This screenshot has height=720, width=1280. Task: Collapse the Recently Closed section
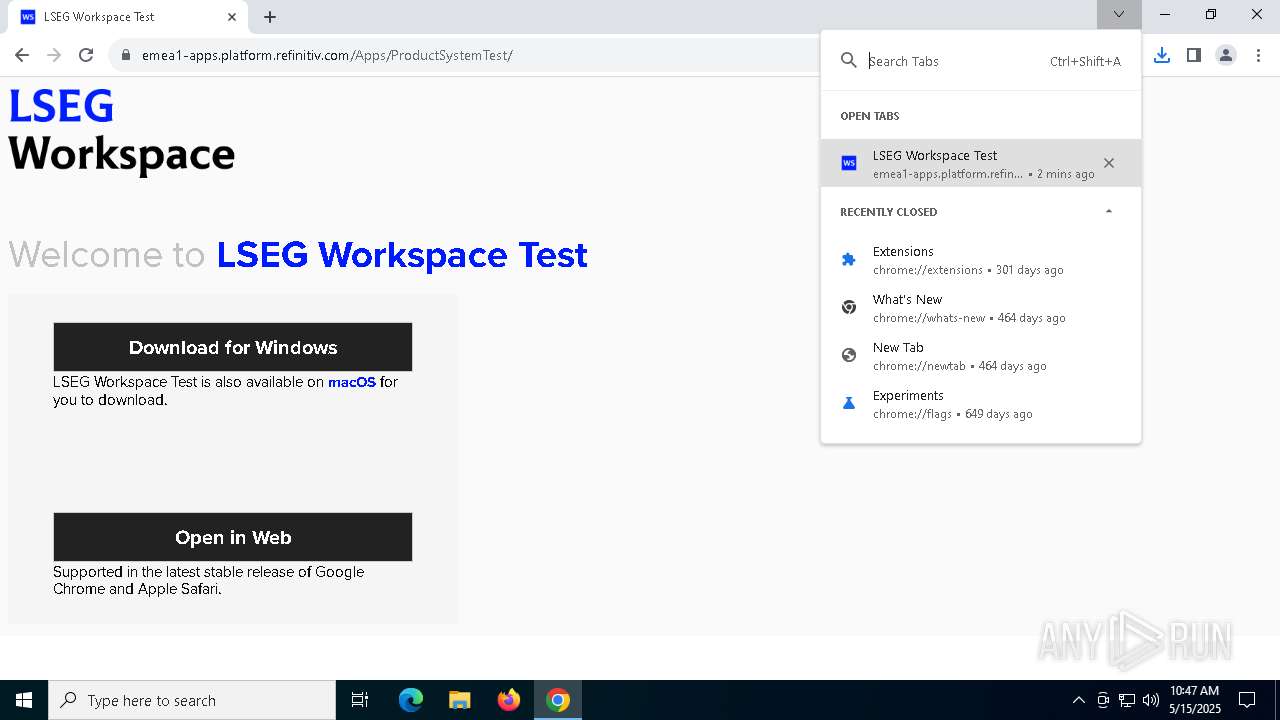[1108, 211]
